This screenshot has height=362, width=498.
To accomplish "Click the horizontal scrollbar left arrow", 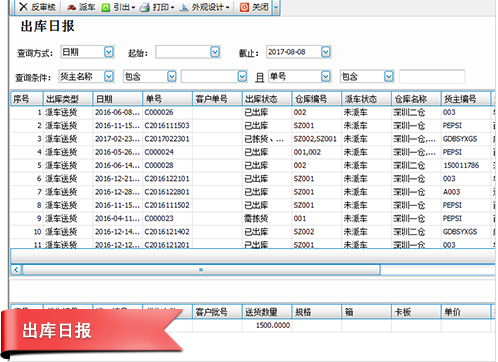I will [16, 269].
